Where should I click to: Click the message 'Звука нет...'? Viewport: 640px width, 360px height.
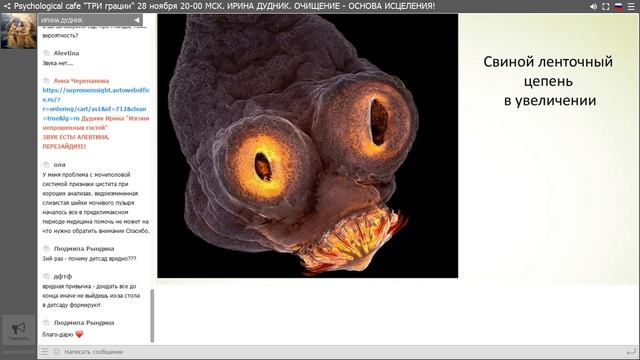click(x=58, y=63)
